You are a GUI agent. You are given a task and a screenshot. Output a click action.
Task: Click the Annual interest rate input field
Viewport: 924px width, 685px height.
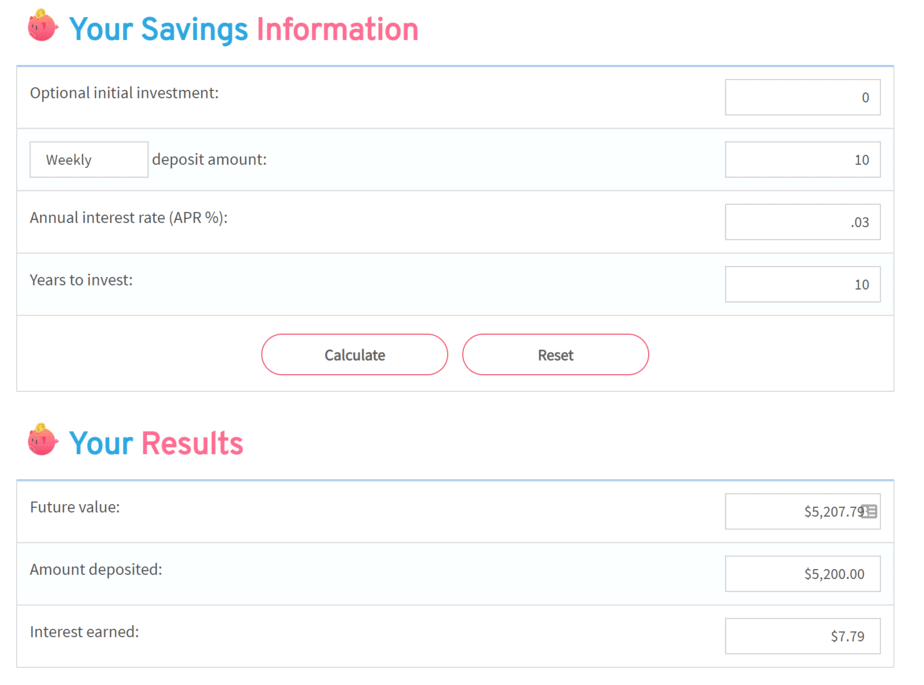tap(803, 222)
